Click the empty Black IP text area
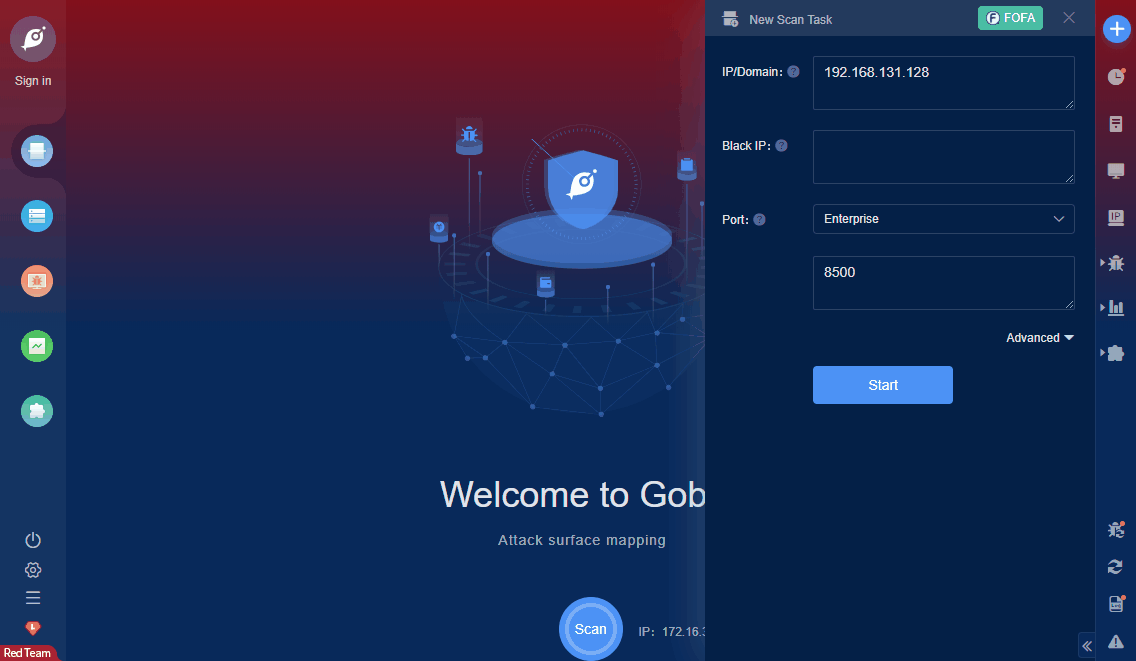1136x661 pixels. coord(943,157)
